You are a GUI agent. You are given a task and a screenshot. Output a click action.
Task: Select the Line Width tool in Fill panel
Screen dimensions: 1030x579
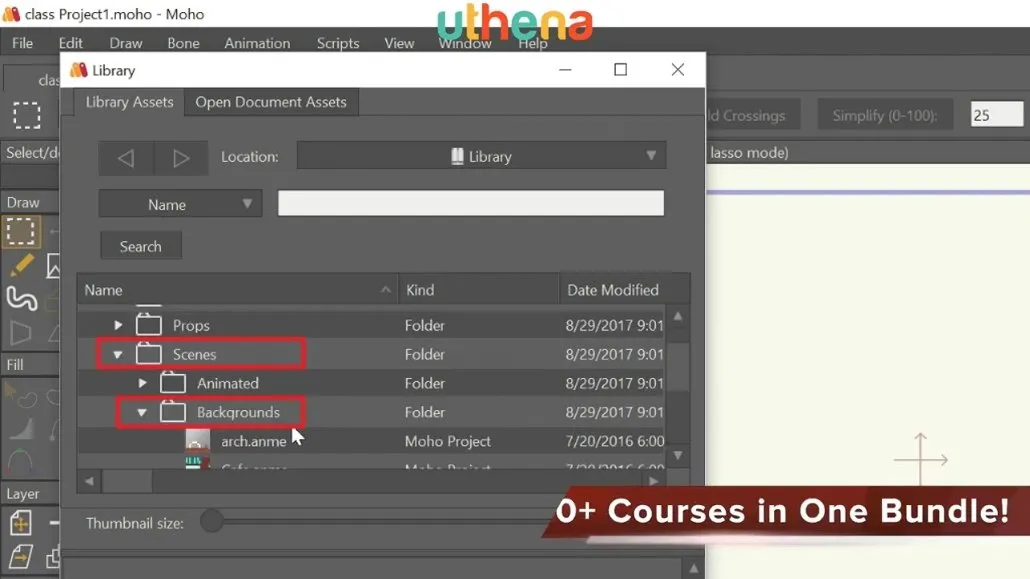click(x=20, y=428)
